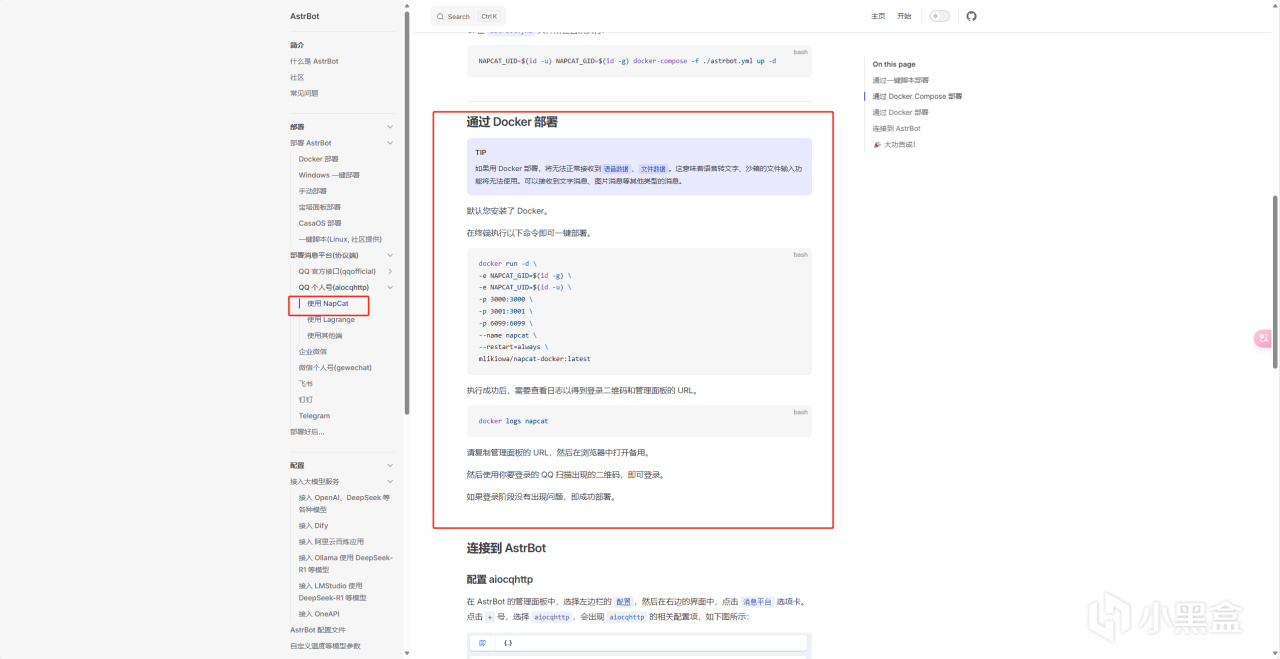
Task: Open 接入 阿里云百炼应用 sidebar link
Action: click(x=331, y=541)
